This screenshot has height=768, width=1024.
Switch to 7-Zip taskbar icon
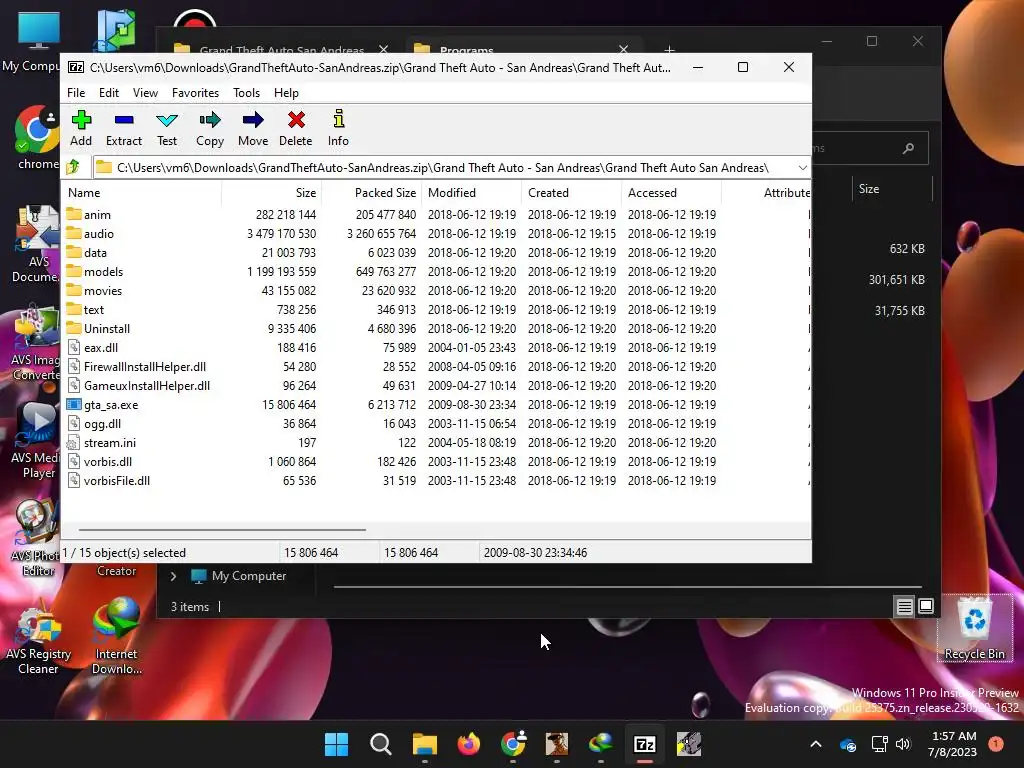(x=645, y=744)
